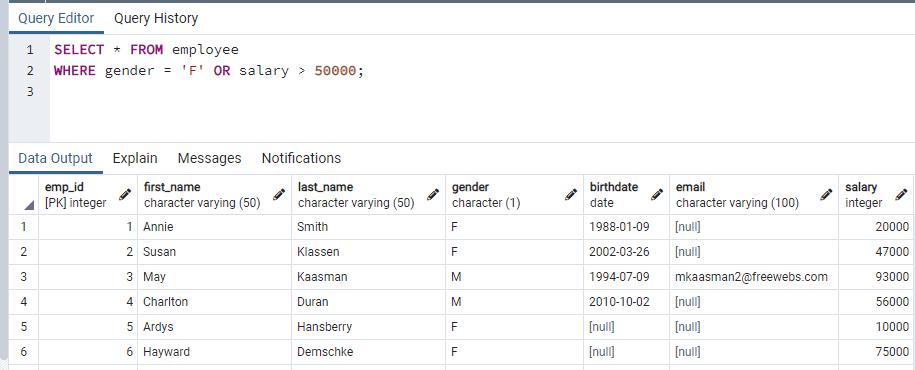Open the Explain tab
The height and width of the screenshot is (370, 915).
click(x=135, y=158)
